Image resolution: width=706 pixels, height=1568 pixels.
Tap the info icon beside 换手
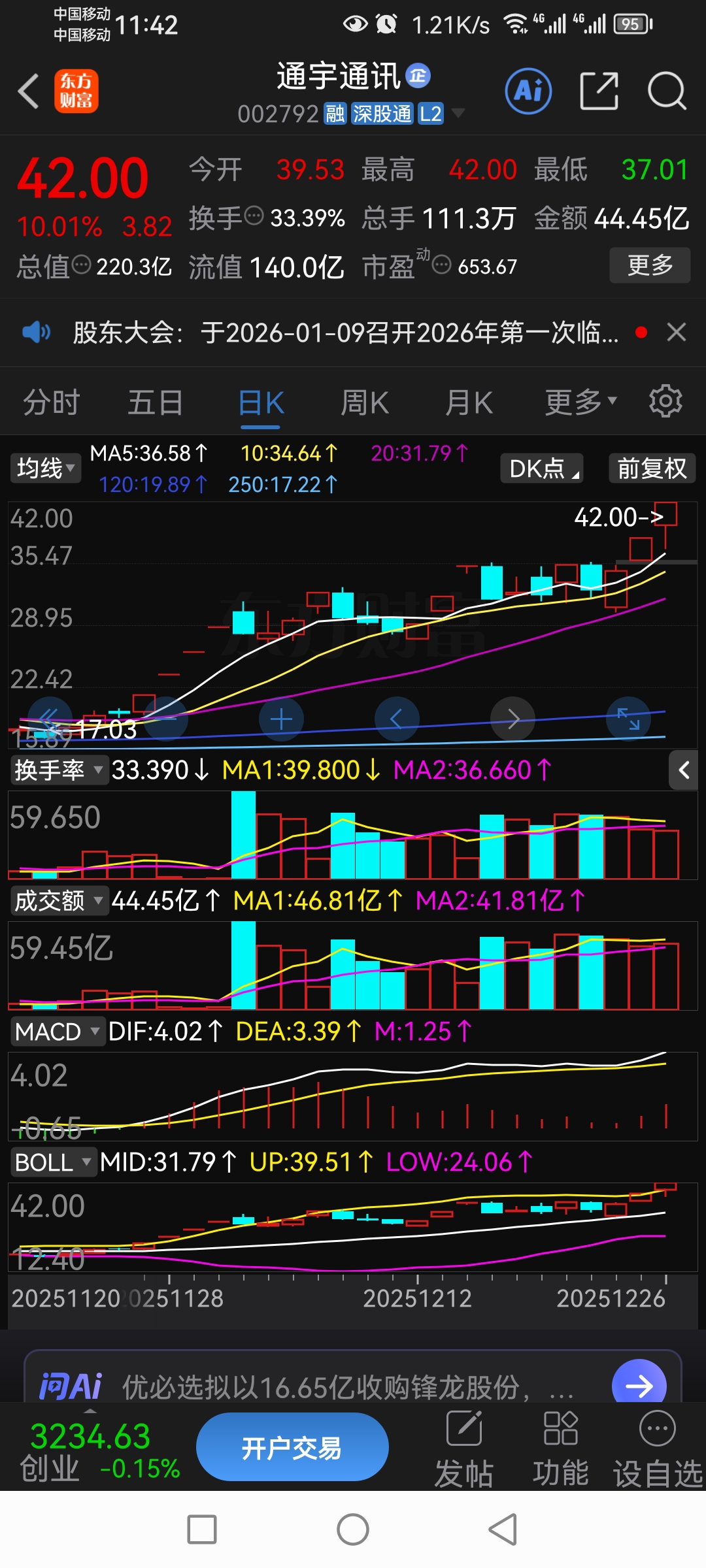[x=254, y=215]
